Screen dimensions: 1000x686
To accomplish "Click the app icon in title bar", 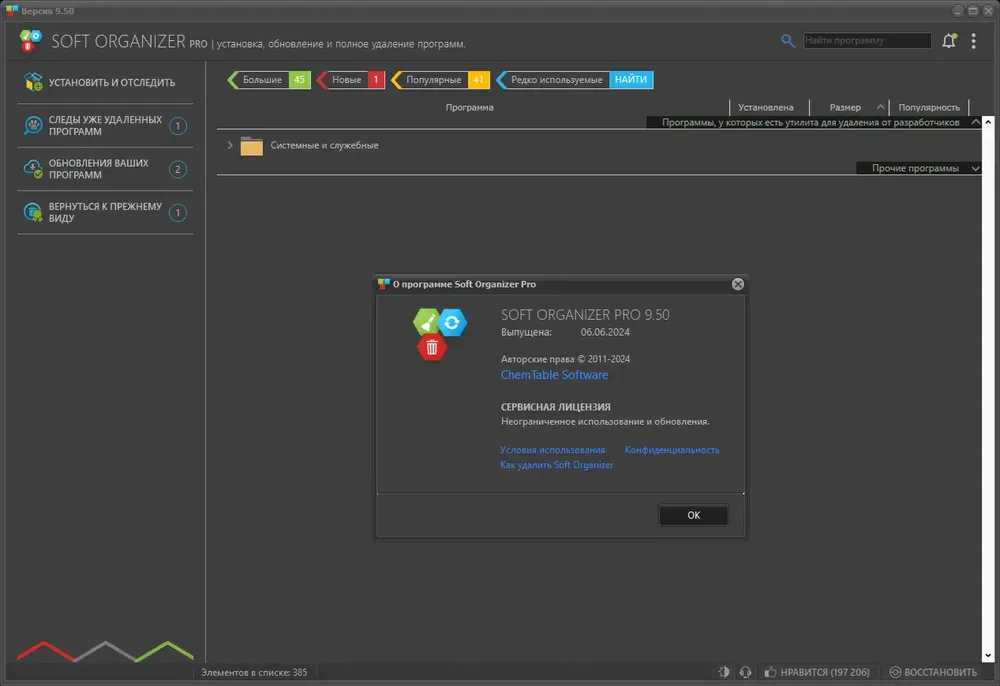I will click(x=11, y=10).
